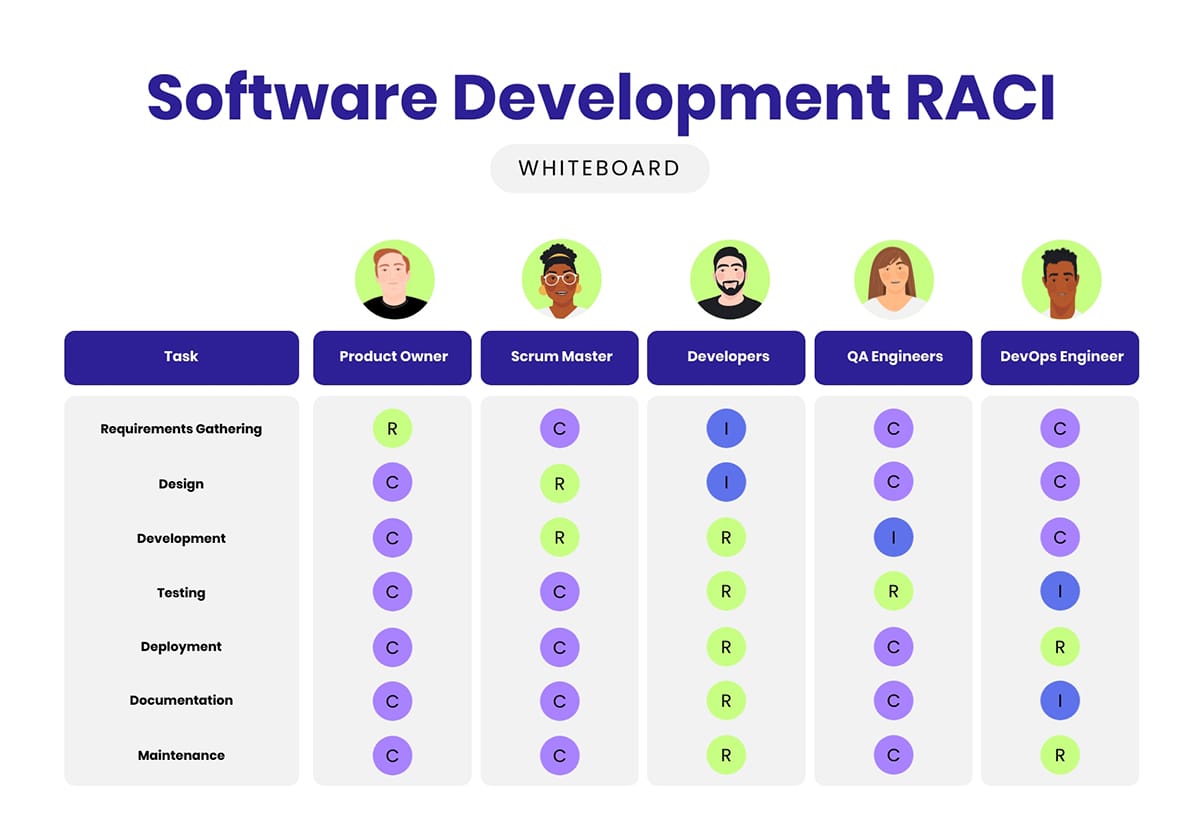Screen dimensions: 1200x839
Task: Click Developers R badge for Deployment
Action: pyautogui.click(x=726, y=647)
